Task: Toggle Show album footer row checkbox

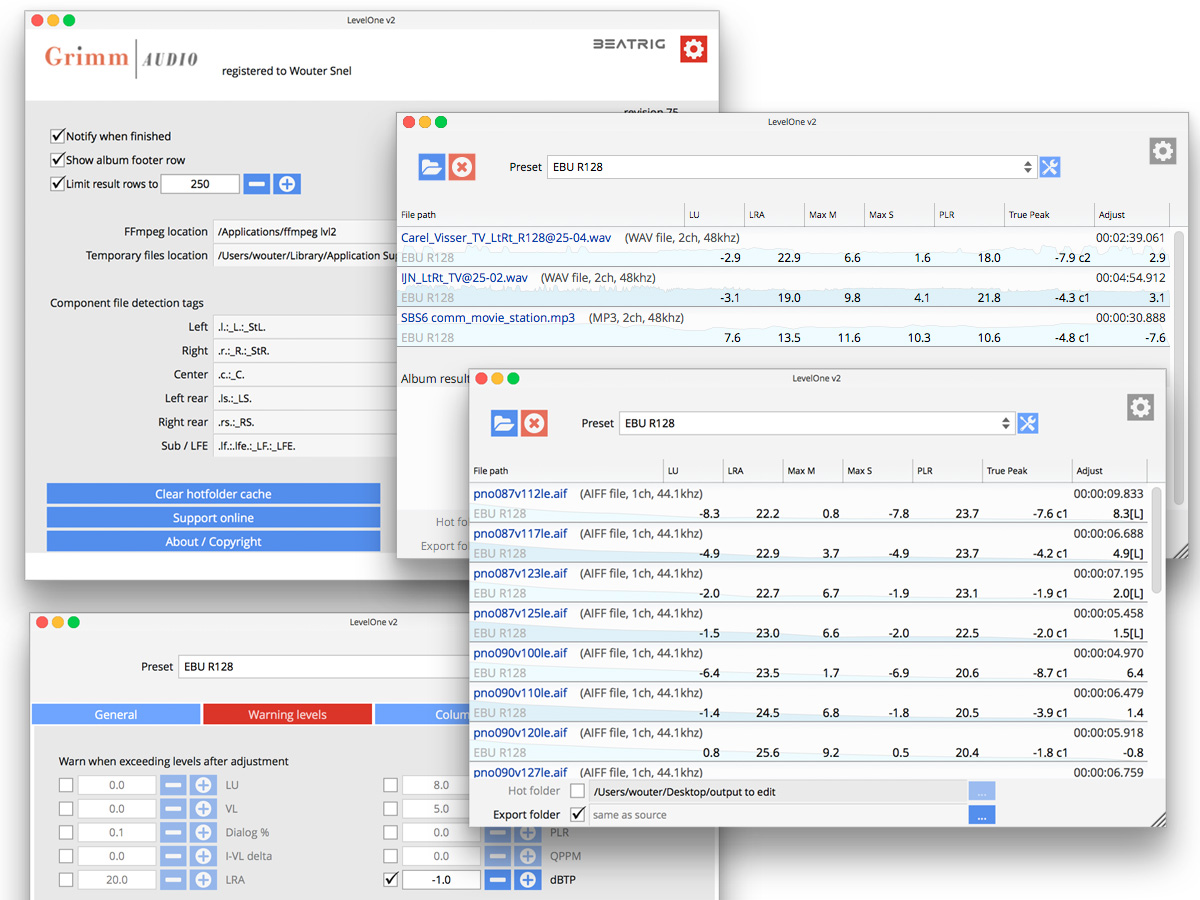Action: pos(57,160)
